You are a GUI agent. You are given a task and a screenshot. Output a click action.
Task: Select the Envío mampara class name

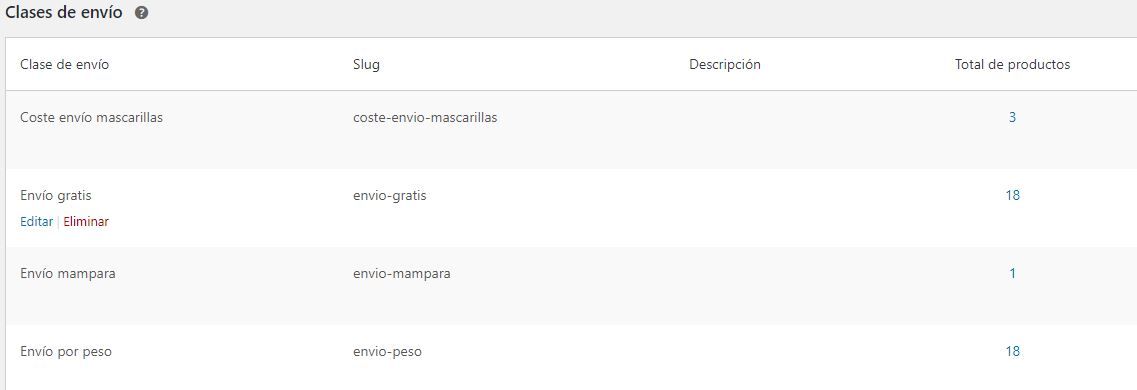[68, 273]
